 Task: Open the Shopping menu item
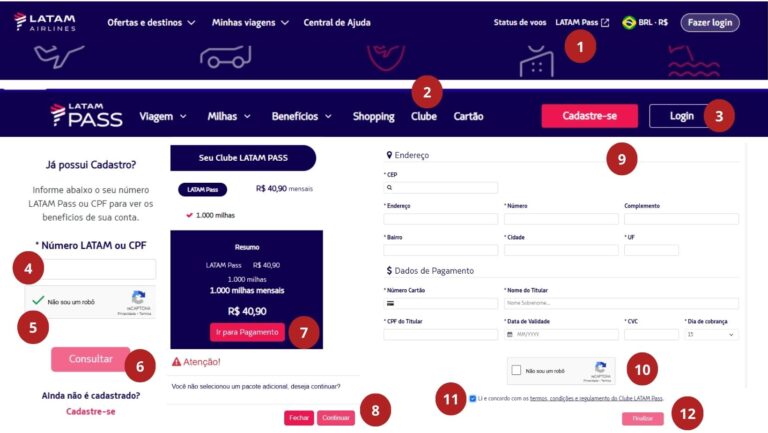pos(374,116)
